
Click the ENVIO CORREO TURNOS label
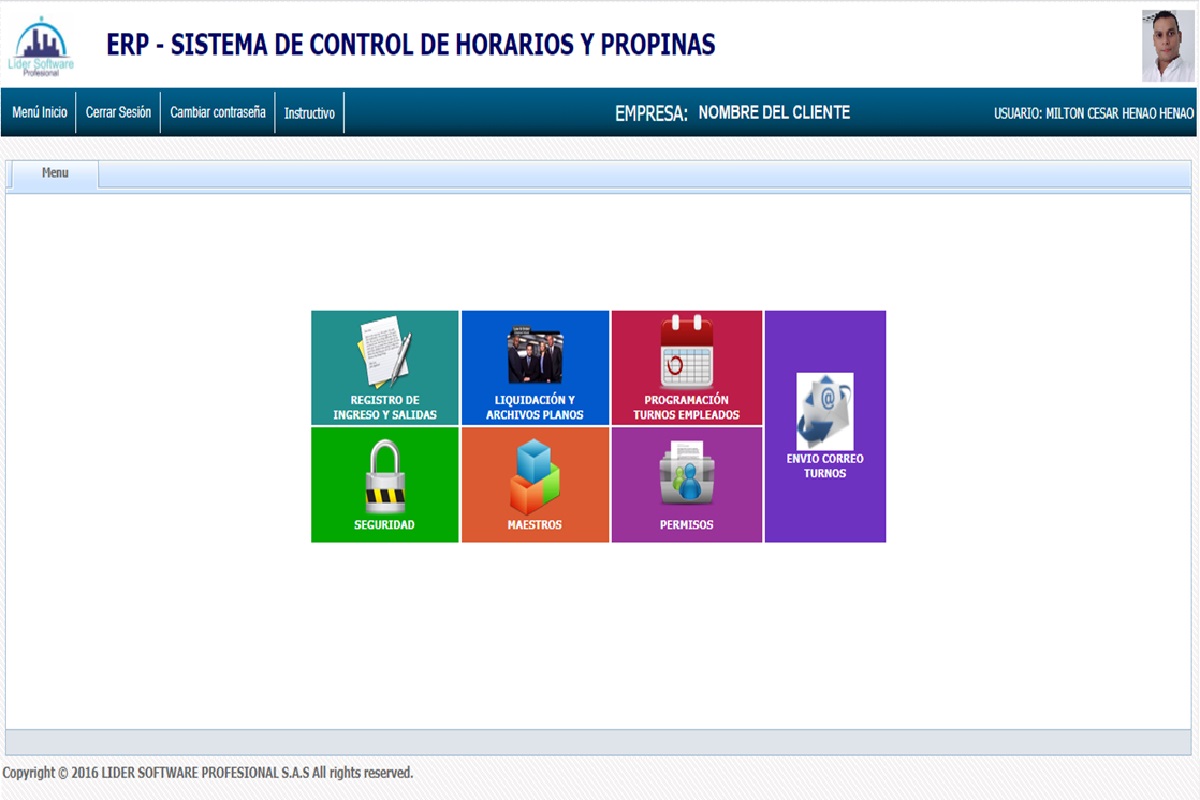point(825,466)
